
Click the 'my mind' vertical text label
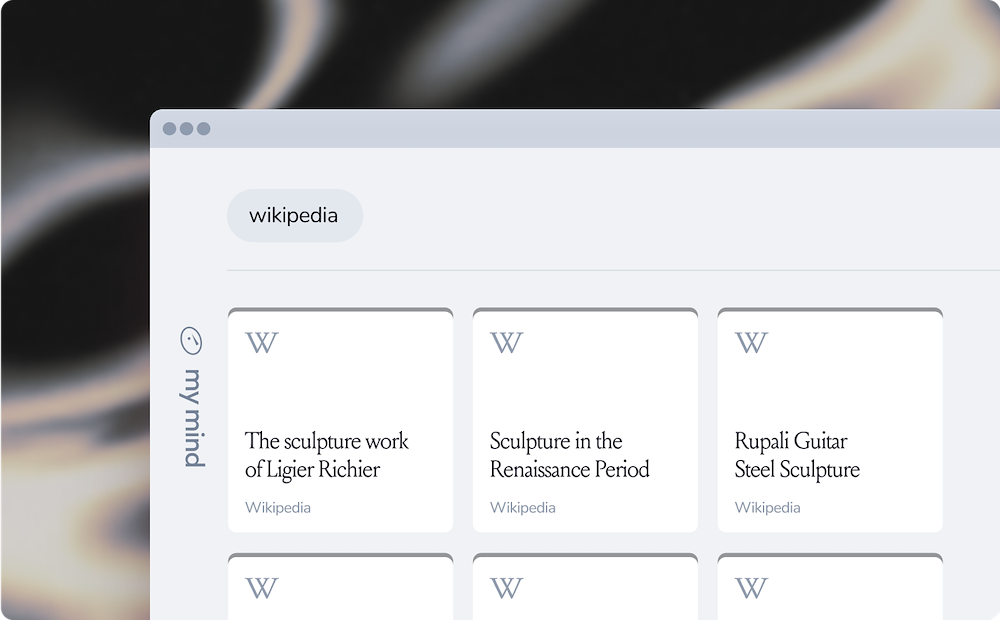pos(193,417)
